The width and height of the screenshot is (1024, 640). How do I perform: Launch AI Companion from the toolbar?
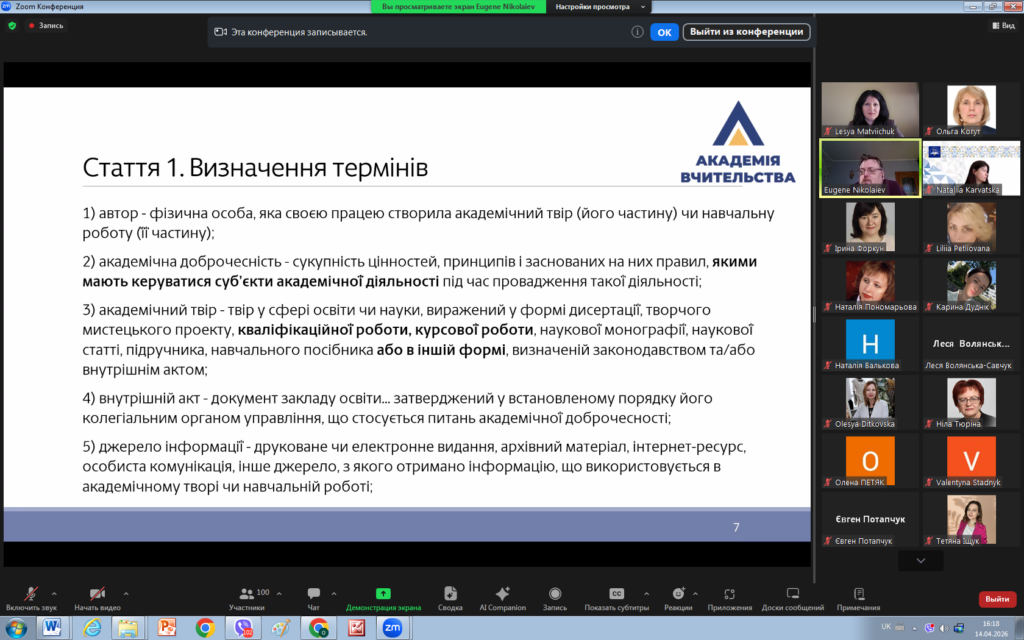(x=502, y=594)
